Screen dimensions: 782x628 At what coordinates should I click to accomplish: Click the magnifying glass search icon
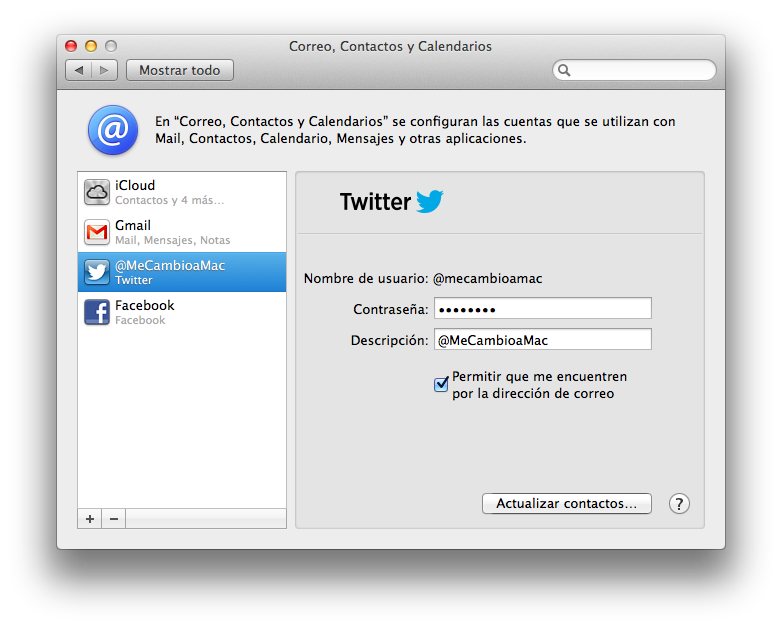click(x=564, y=70)
